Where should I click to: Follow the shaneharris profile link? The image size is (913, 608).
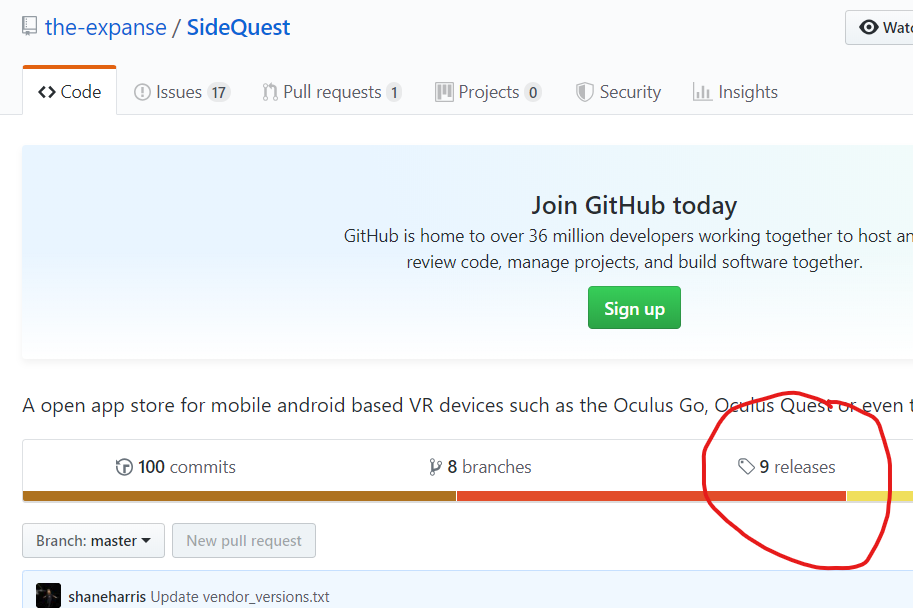[106, 595]
